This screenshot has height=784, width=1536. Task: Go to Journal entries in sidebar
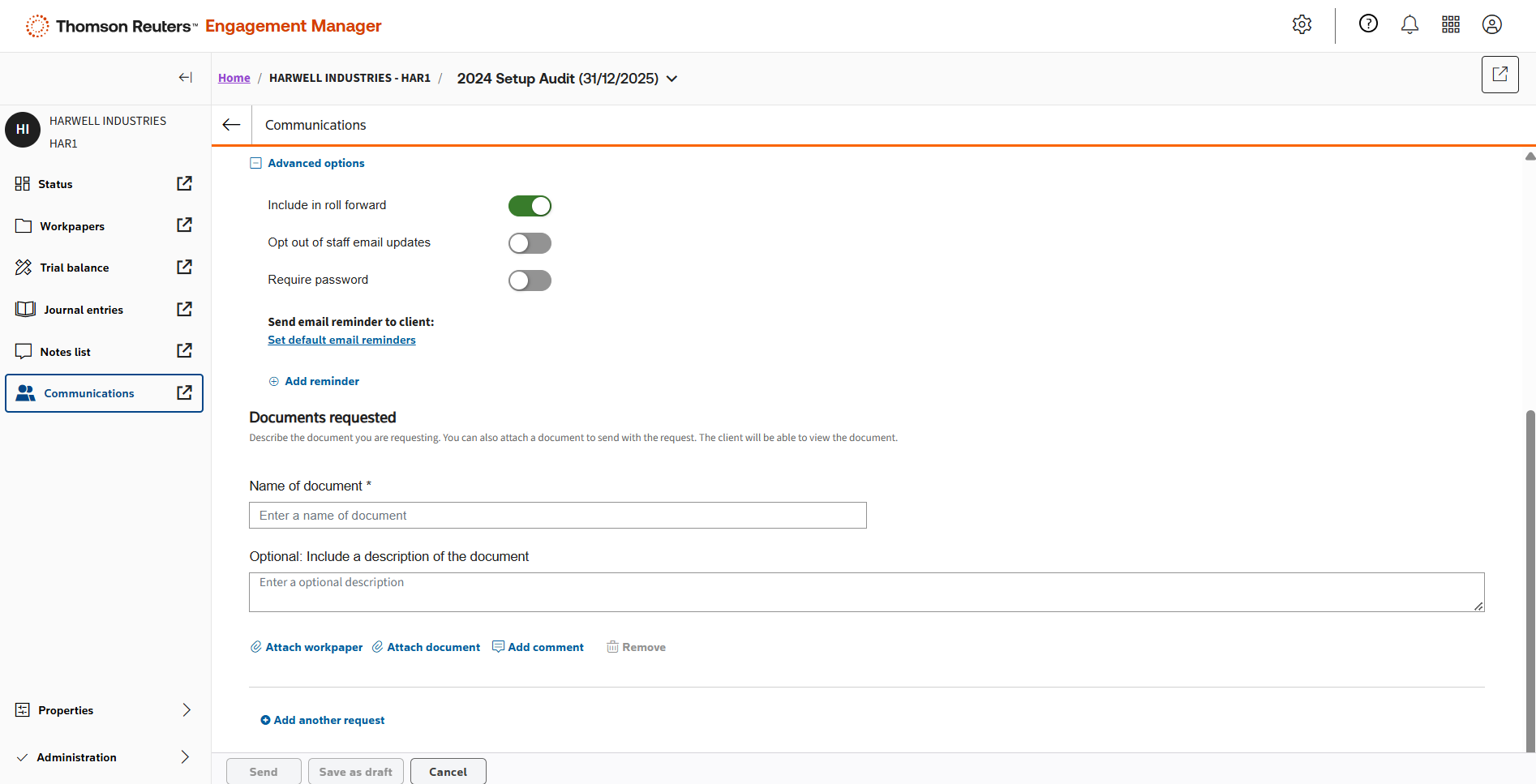tap(83, 310)
